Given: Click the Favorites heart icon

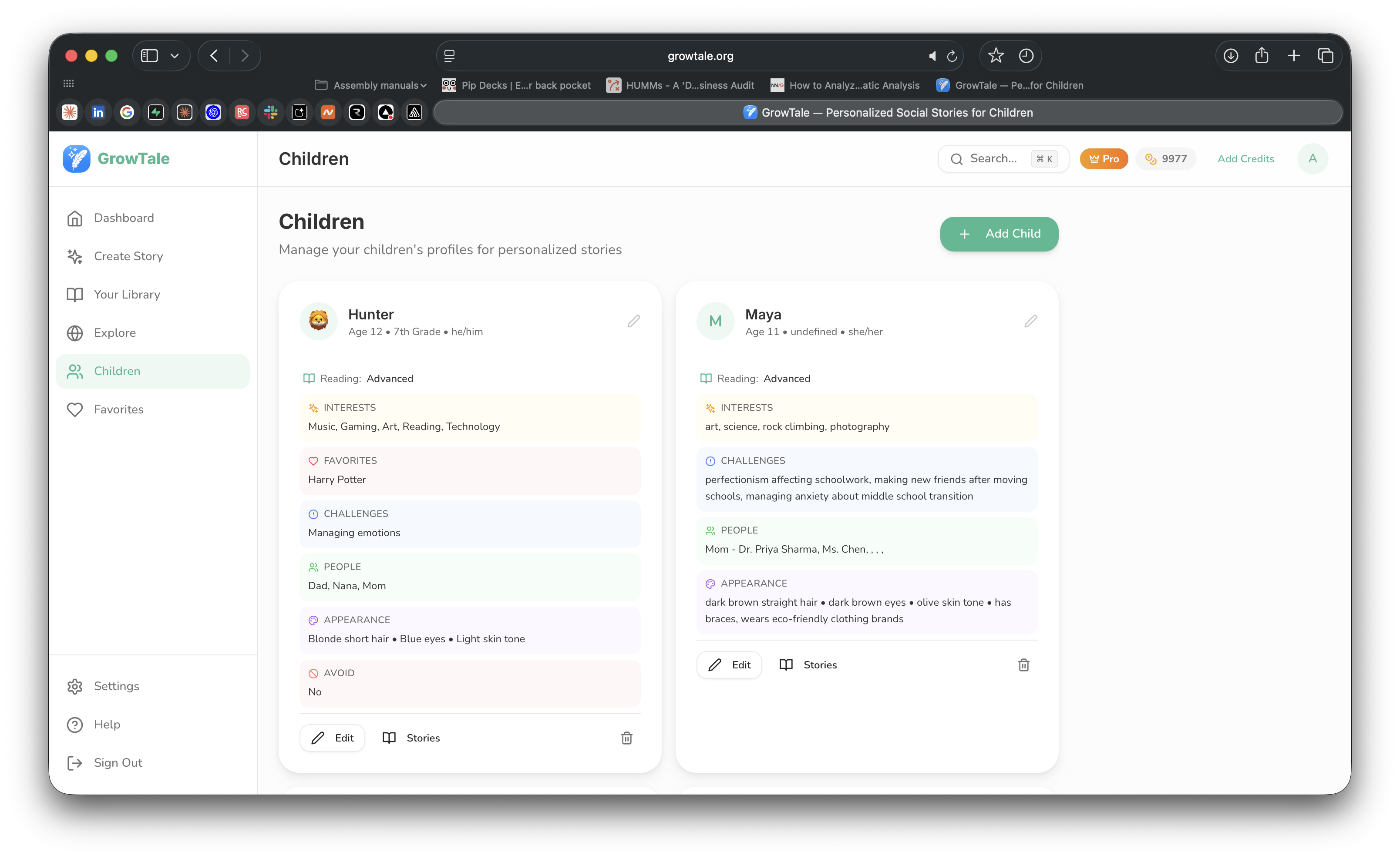Looking at the screenshot, I should click(75, 409).
